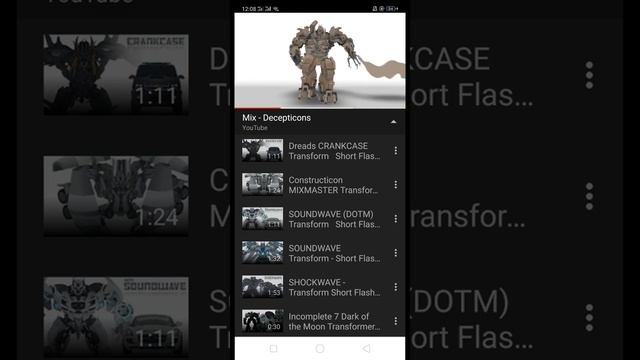Screen dimensions: 640x360
Task: Open background SOUNDWAVE 1:11 thumbnail
Action: 116,317
